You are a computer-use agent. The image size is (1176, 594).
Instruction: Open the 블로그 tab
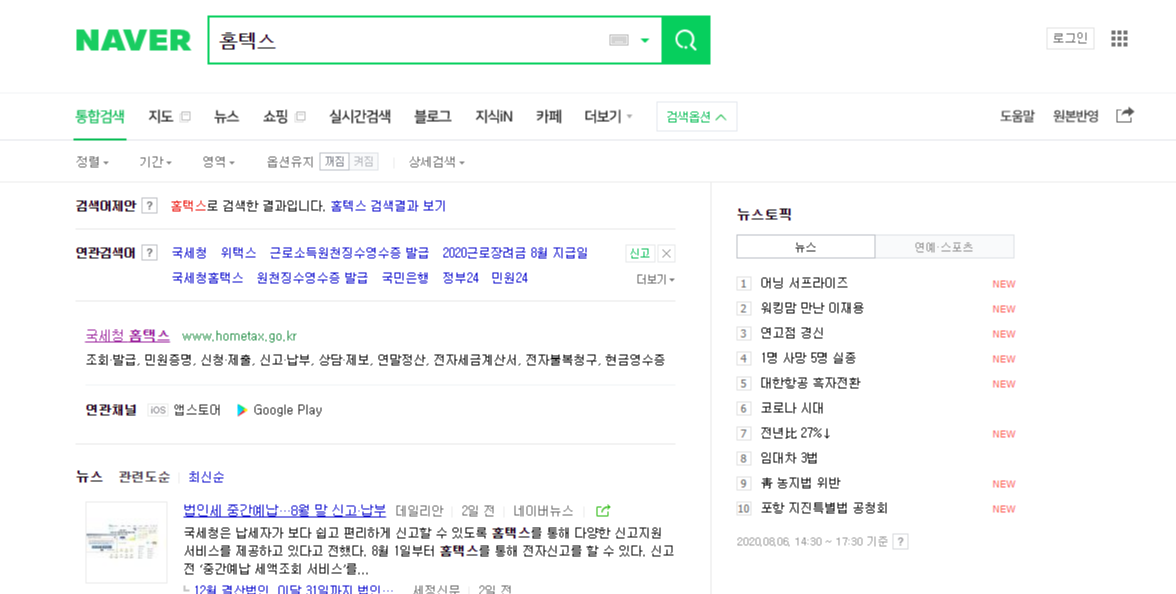pyautogui.click(x=433, y=117)
